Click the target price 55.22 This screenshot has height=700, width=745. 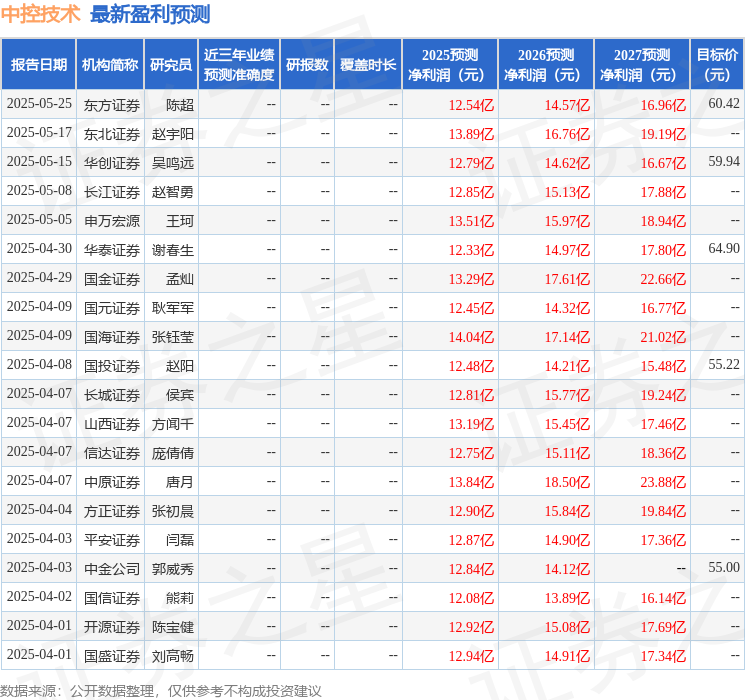(x=724, y=364)
